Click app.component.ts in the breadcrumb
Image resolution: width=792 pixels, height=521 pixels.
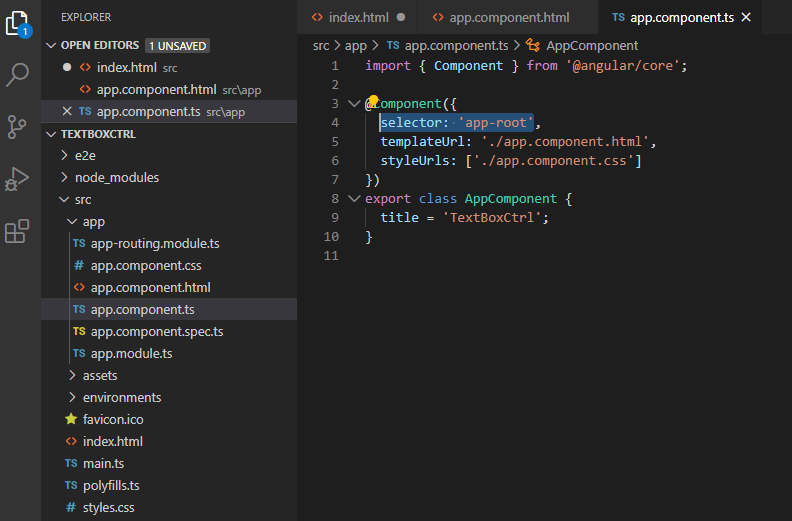pos(457,45)
